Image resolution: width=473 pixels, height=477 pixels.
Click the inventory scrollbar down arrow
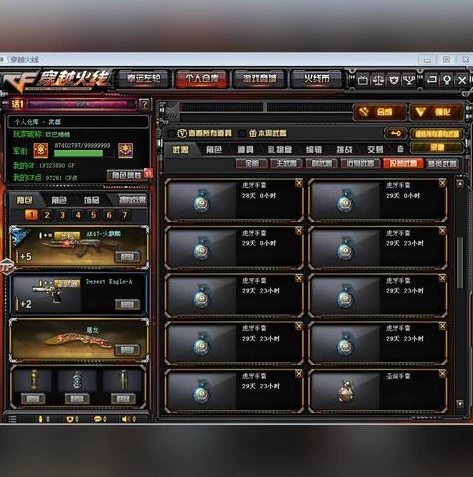(460, 404)
